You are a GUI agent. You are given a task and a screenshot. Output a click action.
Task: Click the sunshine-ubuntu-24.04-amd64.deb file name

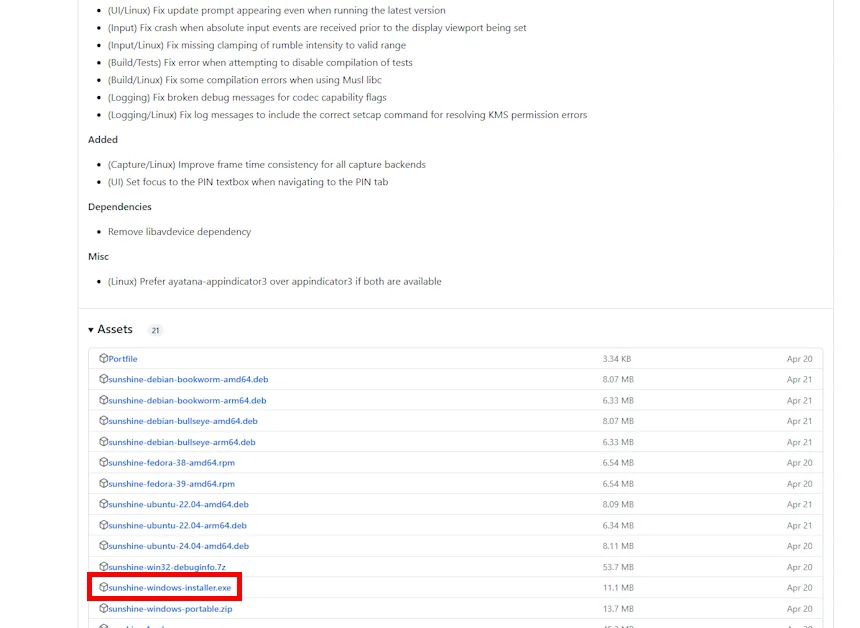coord(178,546)
